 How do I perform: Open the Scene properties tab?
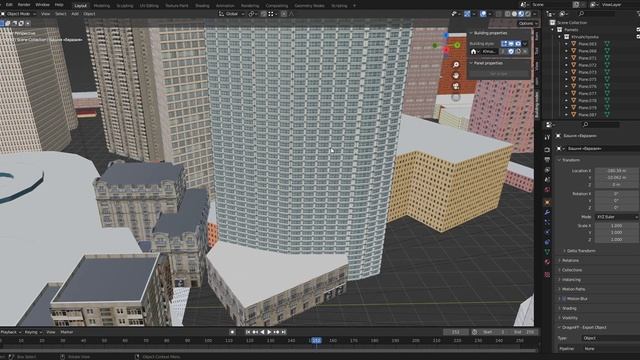point(547,180)
